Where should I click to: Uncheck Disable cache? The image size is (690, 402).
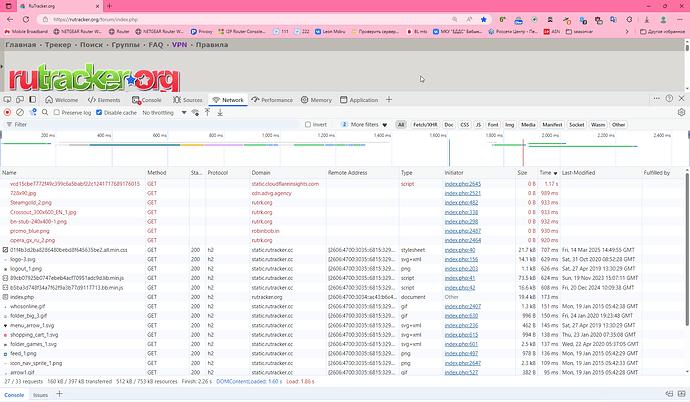99,113
